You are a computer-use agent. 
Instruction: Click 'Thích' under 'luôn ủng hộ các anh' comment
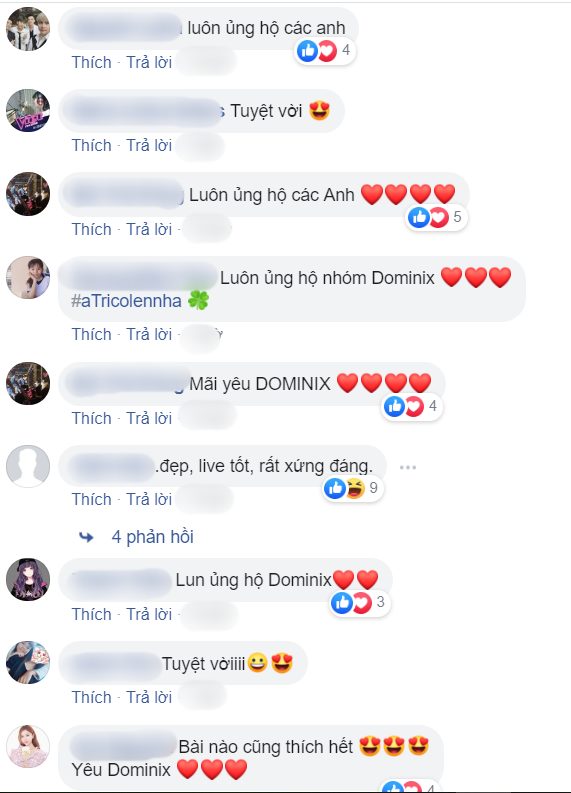click(92, 62)
